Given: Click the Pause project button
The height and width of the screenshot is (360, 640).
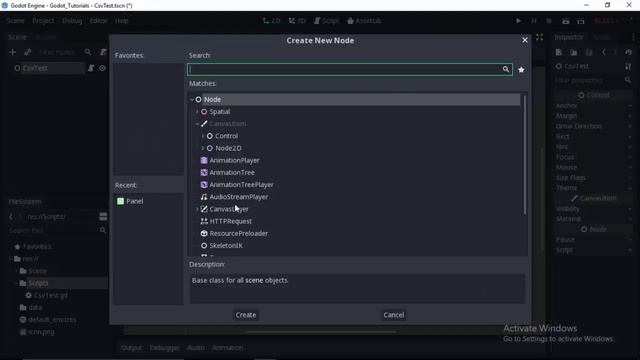Looking at the screenshot, I should click(534, 21).
